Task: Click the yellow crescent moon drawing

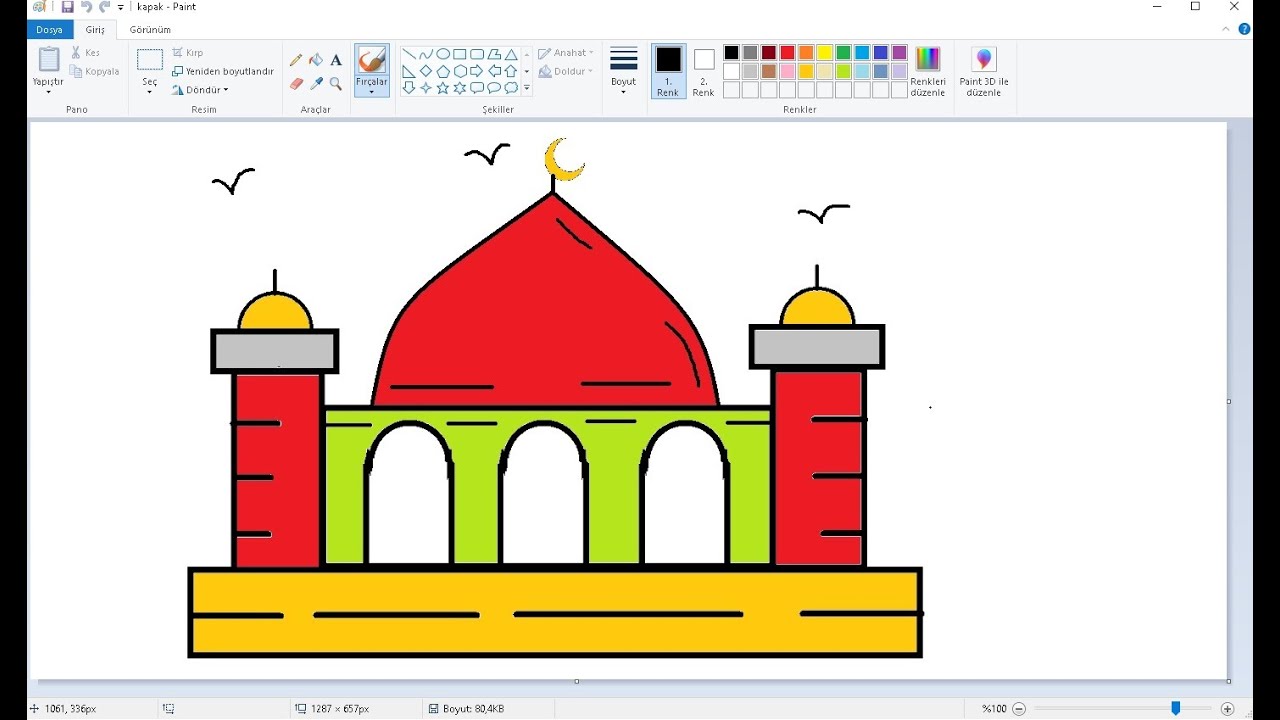Action: point(564,159)
